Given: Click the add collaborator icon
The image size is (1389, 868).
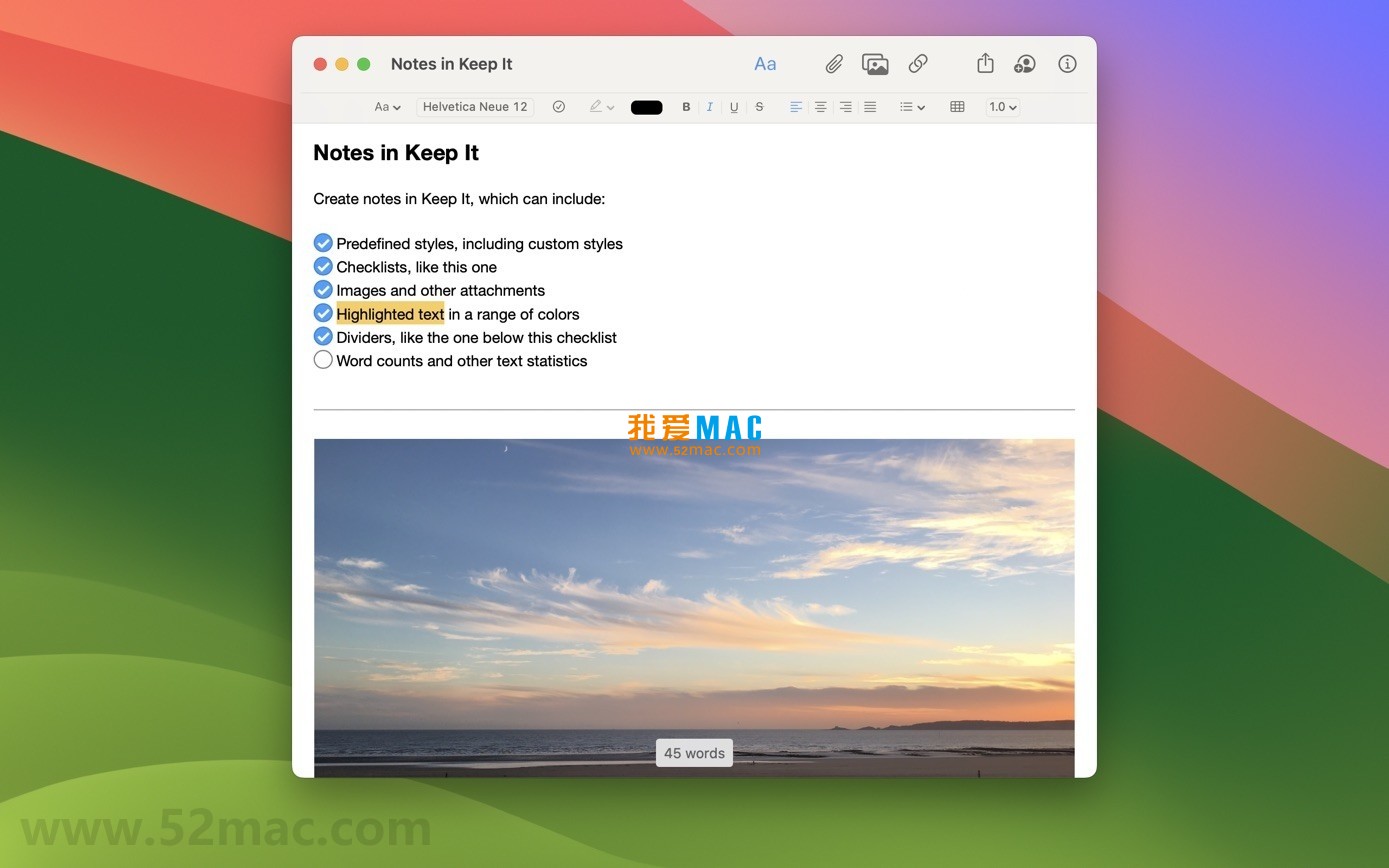Looking at the screenshot, I should pyautogui.click(x=1024, y=63).
